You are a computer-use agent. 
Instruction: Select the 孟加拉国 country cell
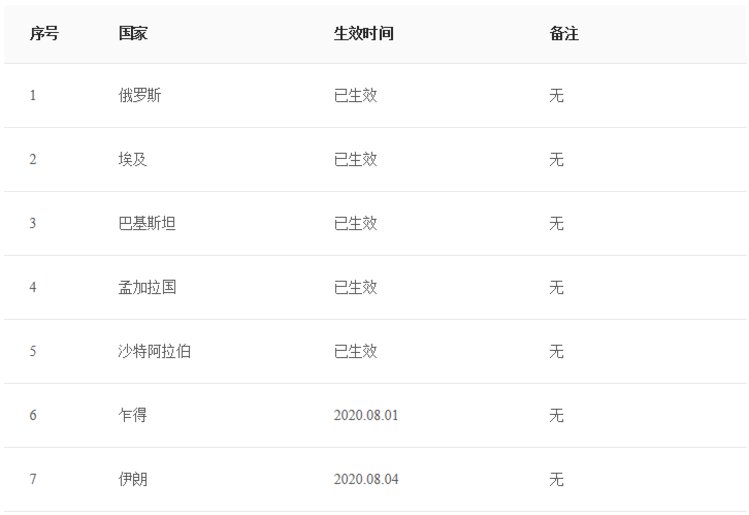pyautogui.click(x=147, y=288)
